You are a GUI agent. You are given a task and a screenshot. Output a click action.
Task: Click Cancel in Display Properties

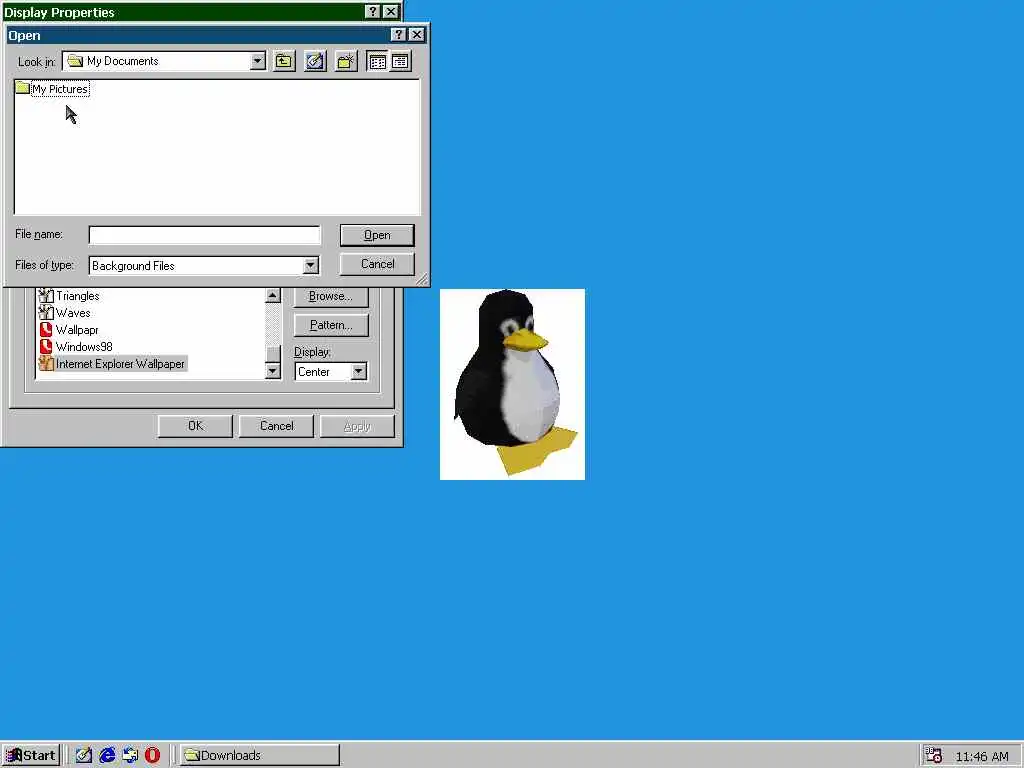(x=276, y=426)
